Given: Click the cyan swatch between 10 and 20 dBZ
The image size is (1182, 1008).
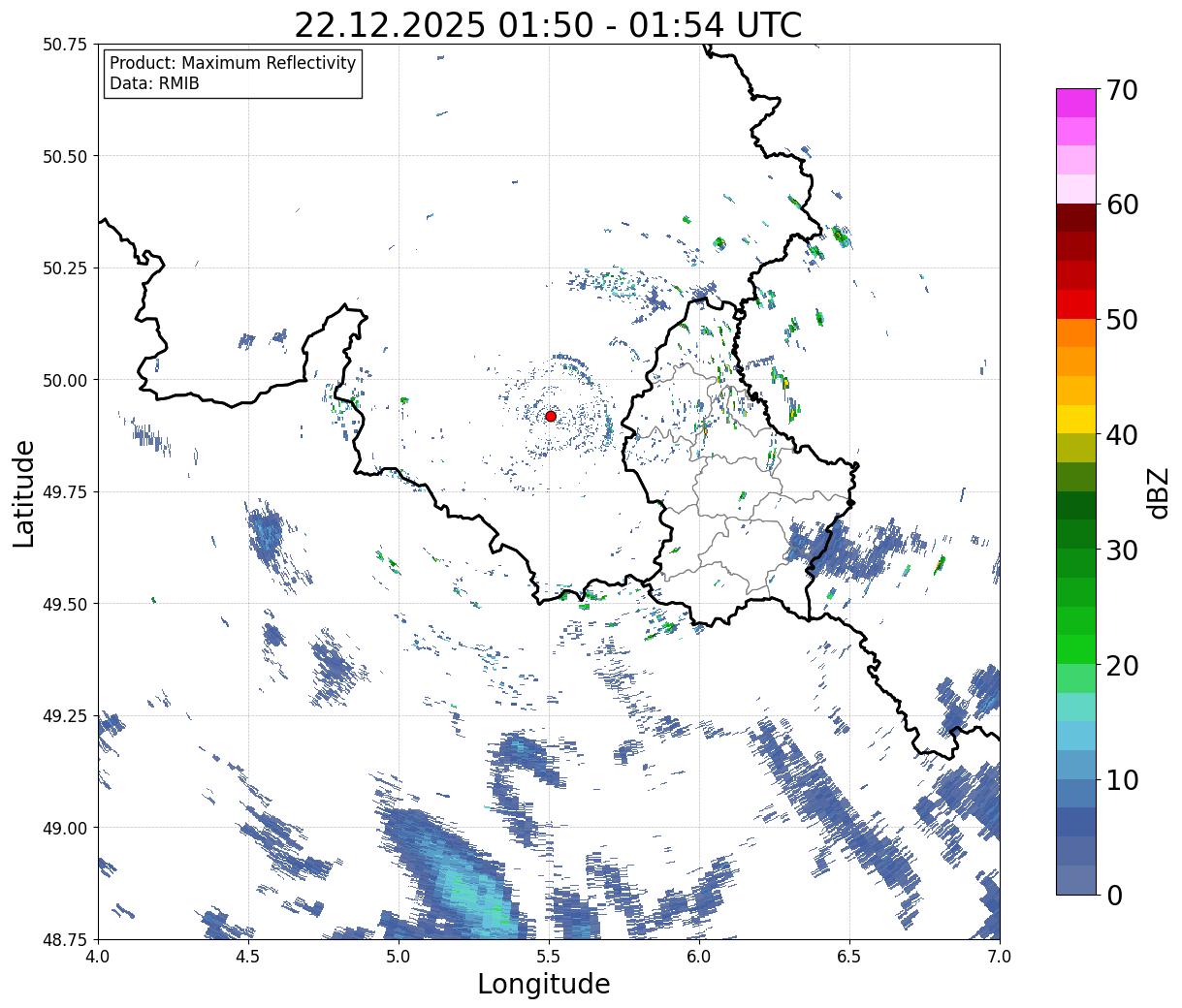Looking at the screenshot, I should pyautogui.click(x=1076, y=736).
